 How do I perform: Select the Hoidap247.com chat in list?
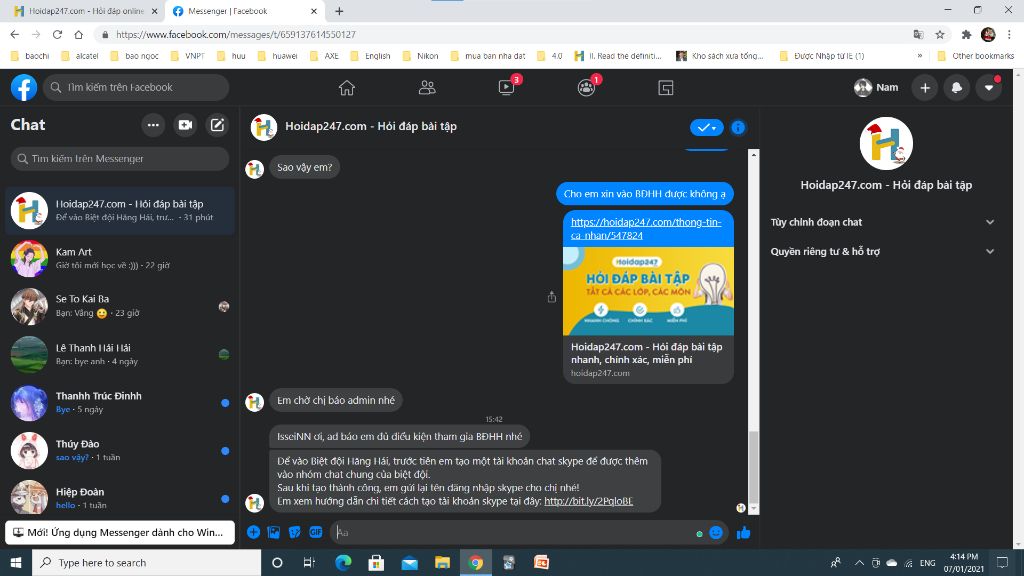click(120, 210)
